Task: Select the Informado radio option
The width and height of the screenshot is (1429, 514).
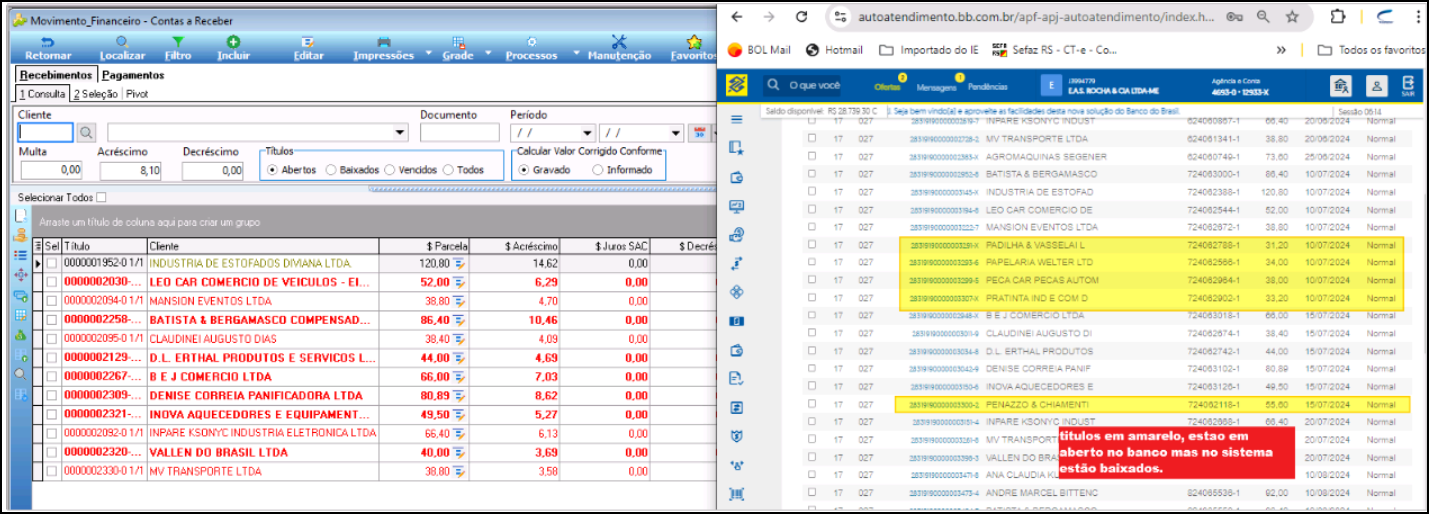Action: pos(598,170)
